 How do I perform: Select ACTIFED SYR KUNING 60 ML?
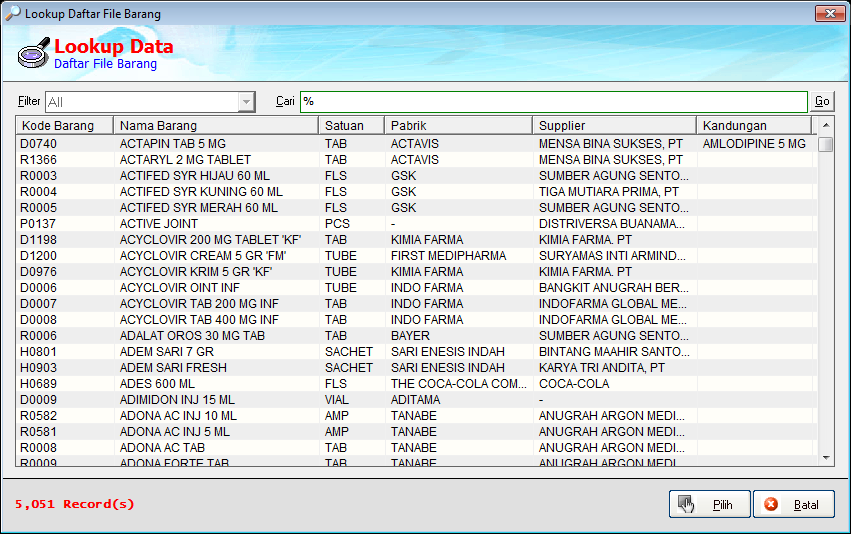tap(416, 192)
